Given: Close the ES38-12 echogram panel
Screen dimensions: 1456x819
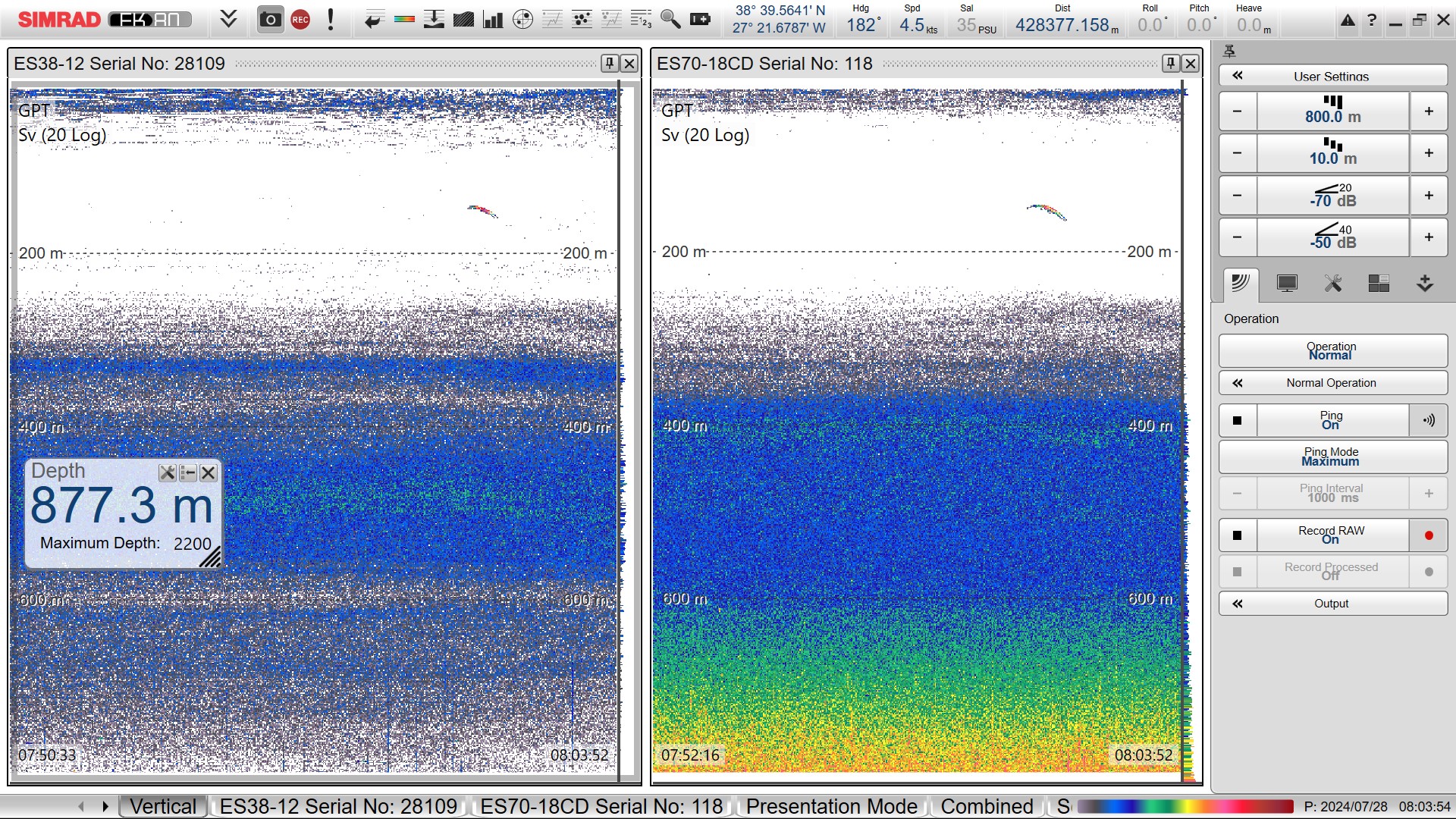Looking at the screenshot, I should (629, 64).
